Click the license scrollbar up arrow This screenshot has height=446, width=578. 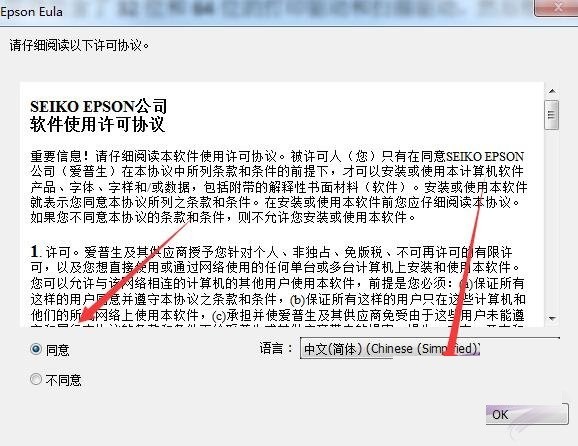(x=552, y=91)
